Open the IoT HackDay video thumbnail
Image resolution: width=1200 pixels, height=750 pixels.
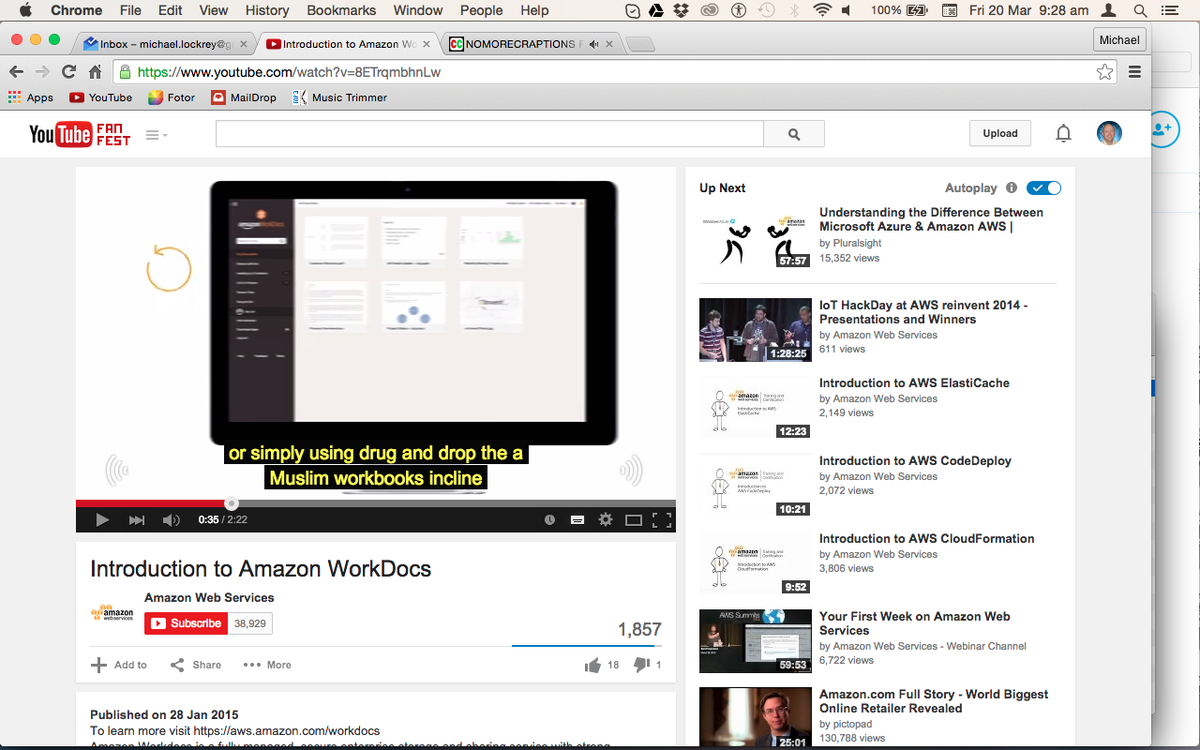(755, 329)
